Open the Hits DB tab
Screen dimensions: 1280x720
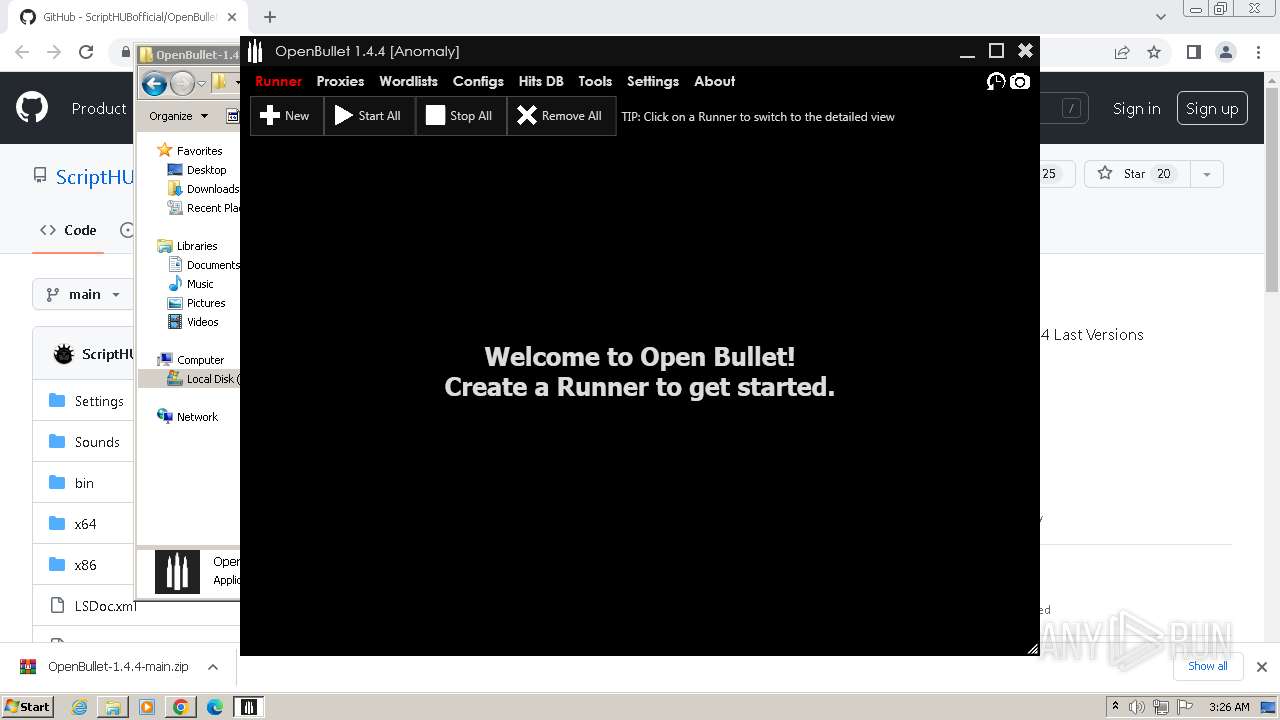pos(541,81)
